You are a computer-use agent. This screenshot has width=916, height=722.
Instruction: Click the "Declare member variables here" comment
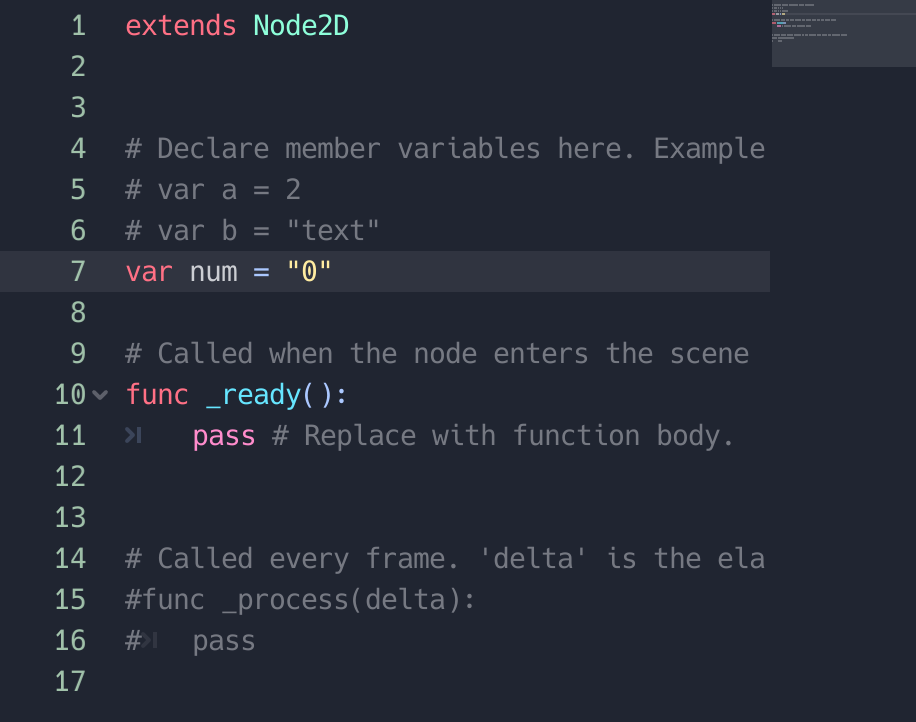[x=445, y=149]
